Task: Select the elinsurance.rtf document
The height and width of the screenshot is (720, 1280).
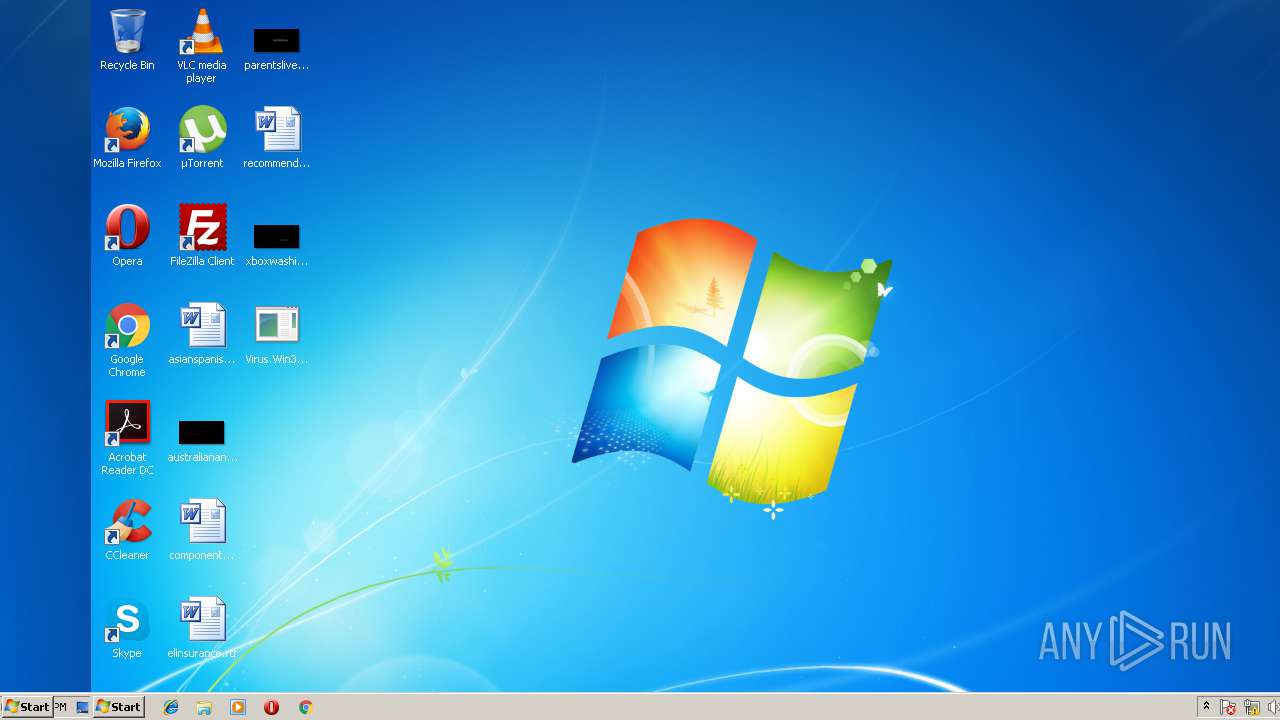Action: coord(202,628)
